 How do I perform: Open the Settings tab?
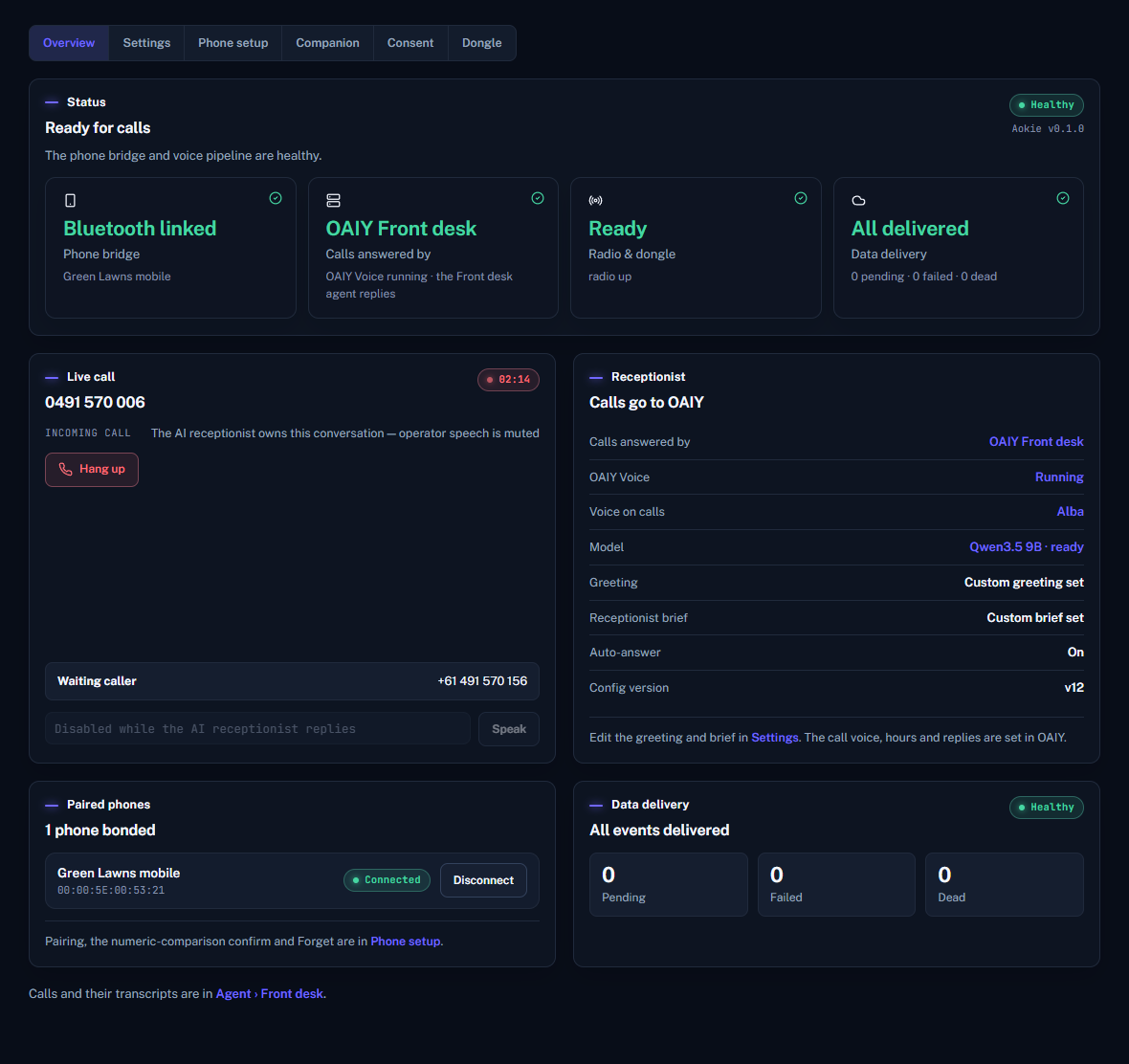coord(147,43)
